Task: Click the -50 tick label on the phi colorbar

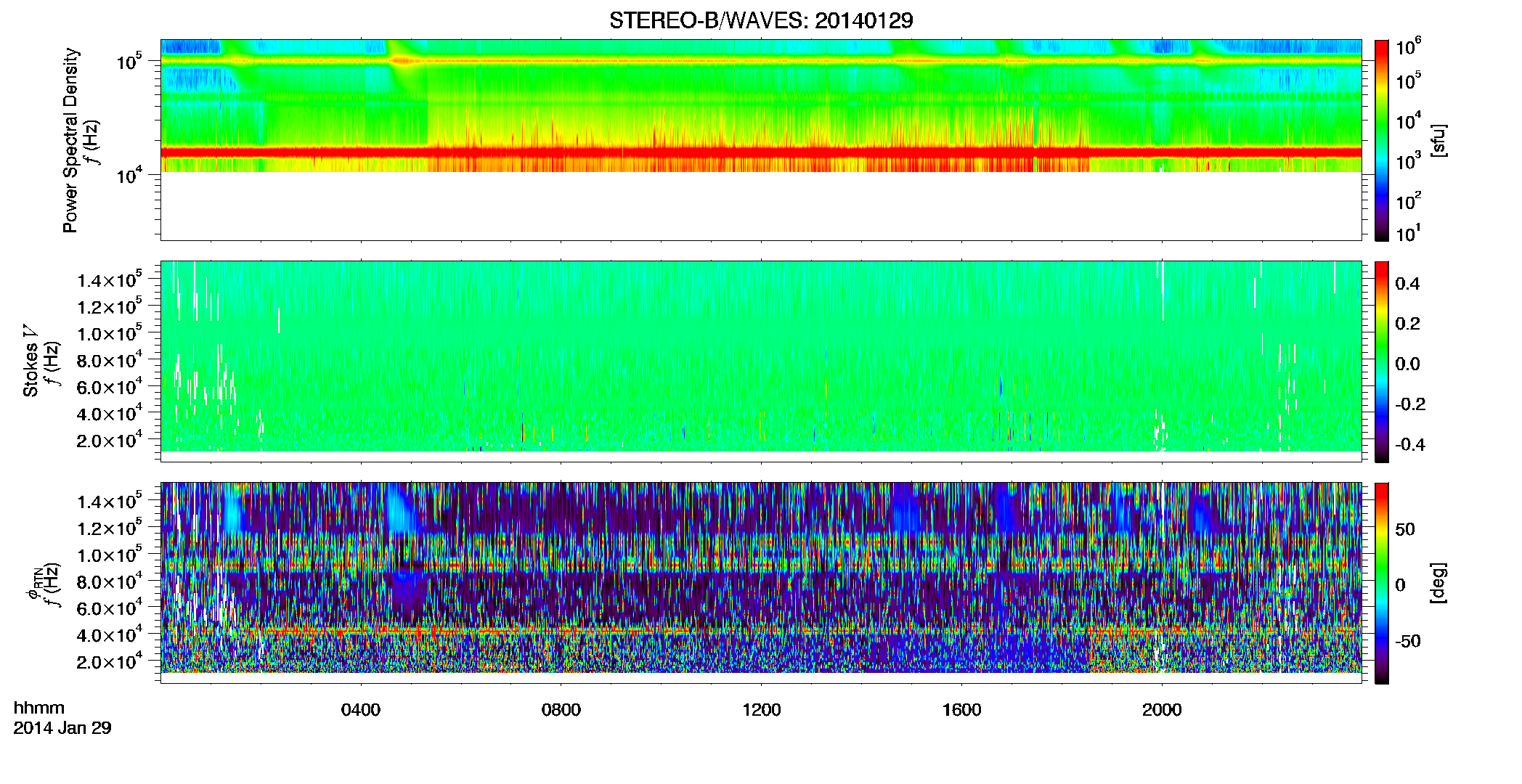Action: [1408, 642]
